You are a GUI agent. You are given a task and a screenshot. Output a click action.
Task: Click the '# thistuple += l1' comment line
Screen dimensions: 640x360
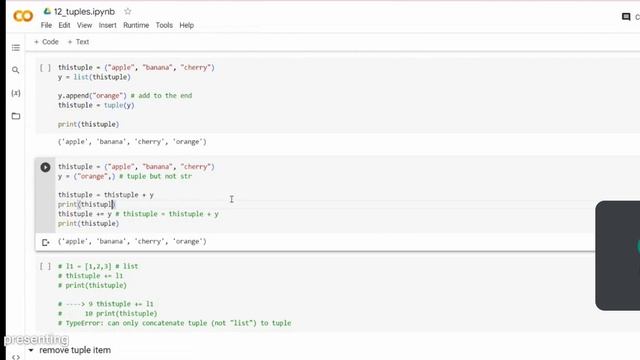[90, 276]
